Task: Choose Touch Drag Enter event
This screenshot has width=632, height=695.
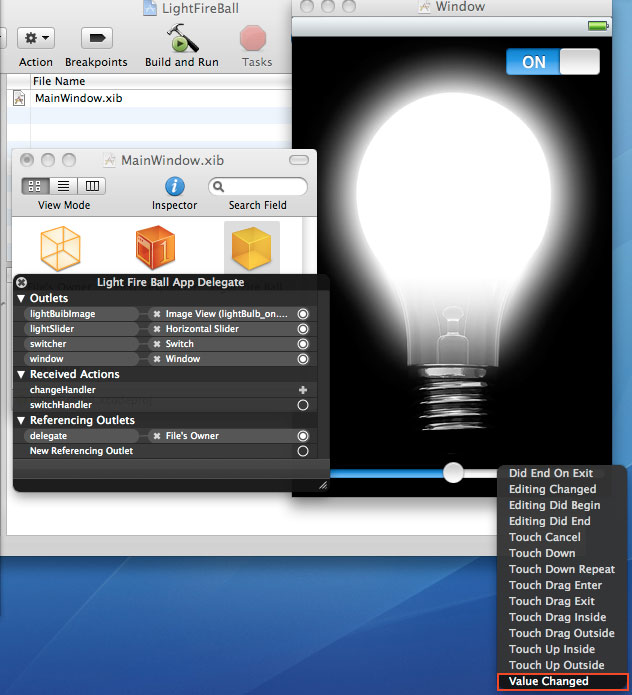Action: [555, 586]
